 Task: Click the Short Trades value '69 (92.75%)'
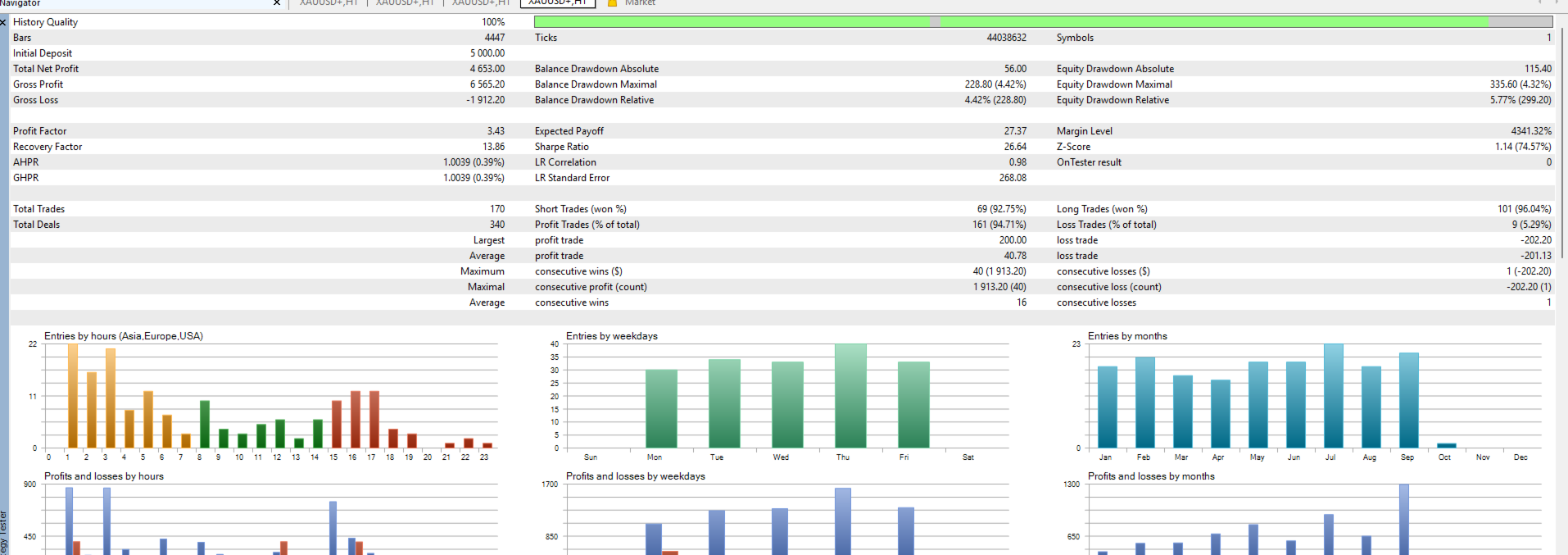click(1001, 209)
